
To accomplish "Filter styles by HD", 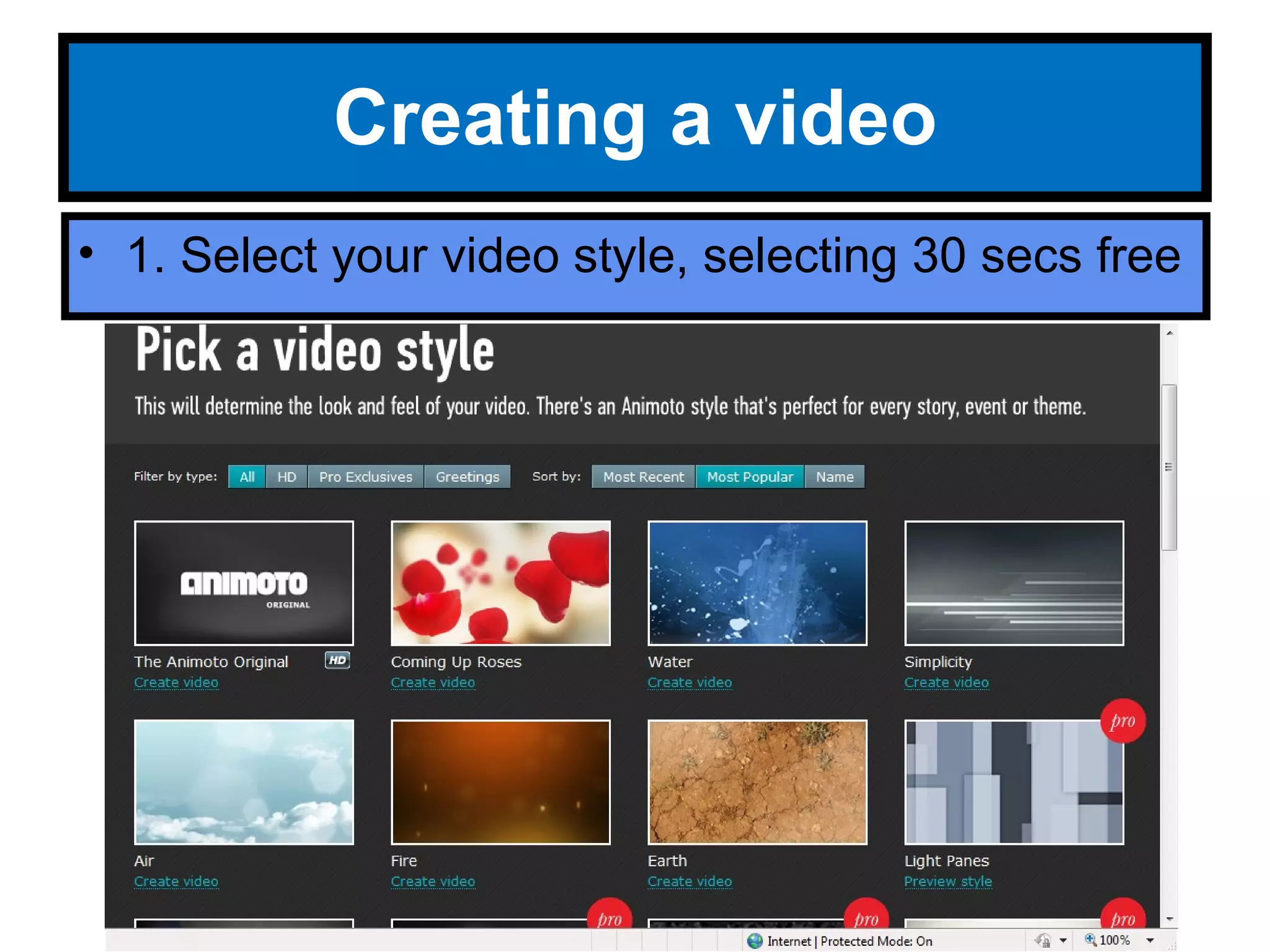I will click(286, 477).
